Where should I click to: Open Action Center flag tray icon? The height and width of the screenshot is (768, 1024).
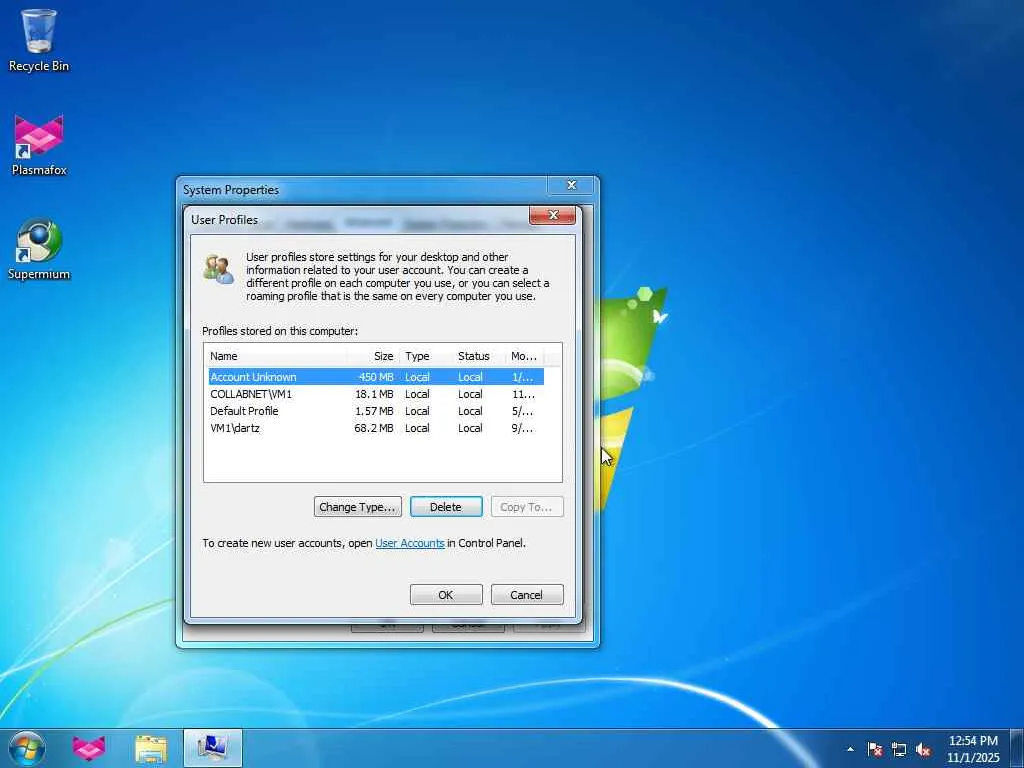(x=875, y=749)
